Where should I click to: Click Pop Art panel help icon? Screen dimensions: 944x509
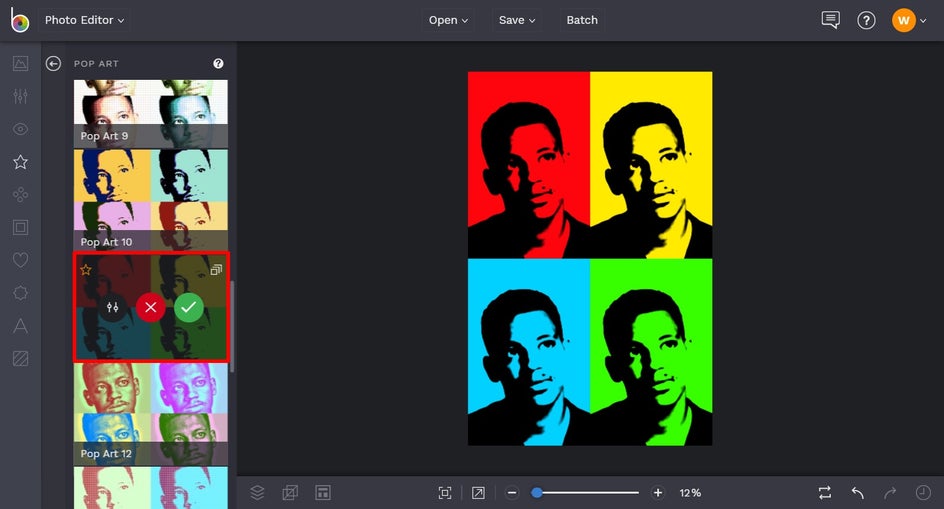point(218,63)
